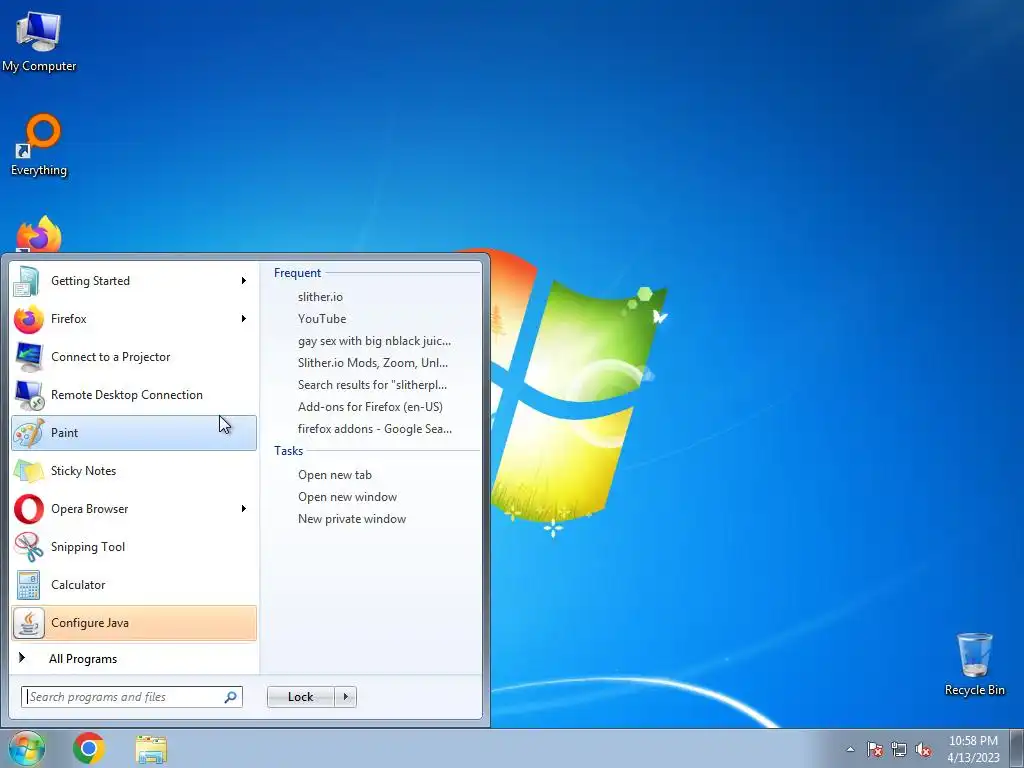The height and width of the screenshot is (768, 1024).
Task: Select Open new window task
Action: 347,497
